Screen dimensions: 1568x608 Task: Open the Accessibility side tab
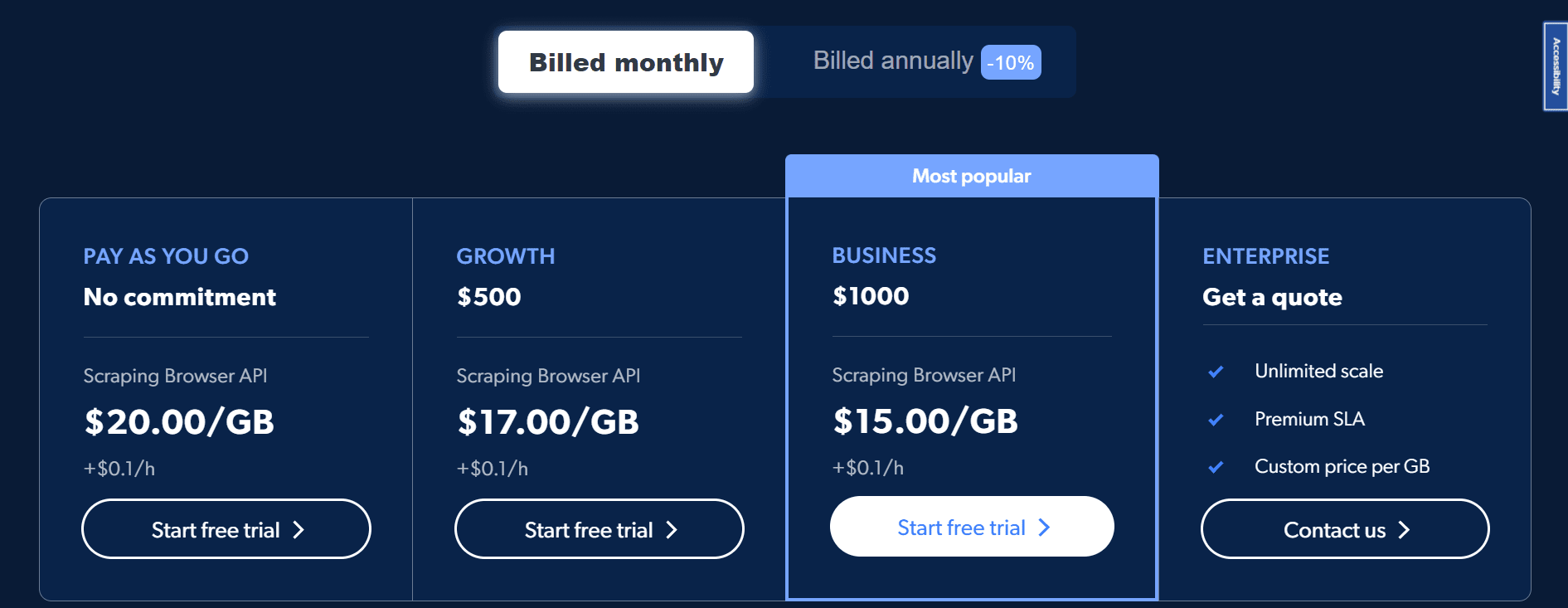pos(1556,66)
